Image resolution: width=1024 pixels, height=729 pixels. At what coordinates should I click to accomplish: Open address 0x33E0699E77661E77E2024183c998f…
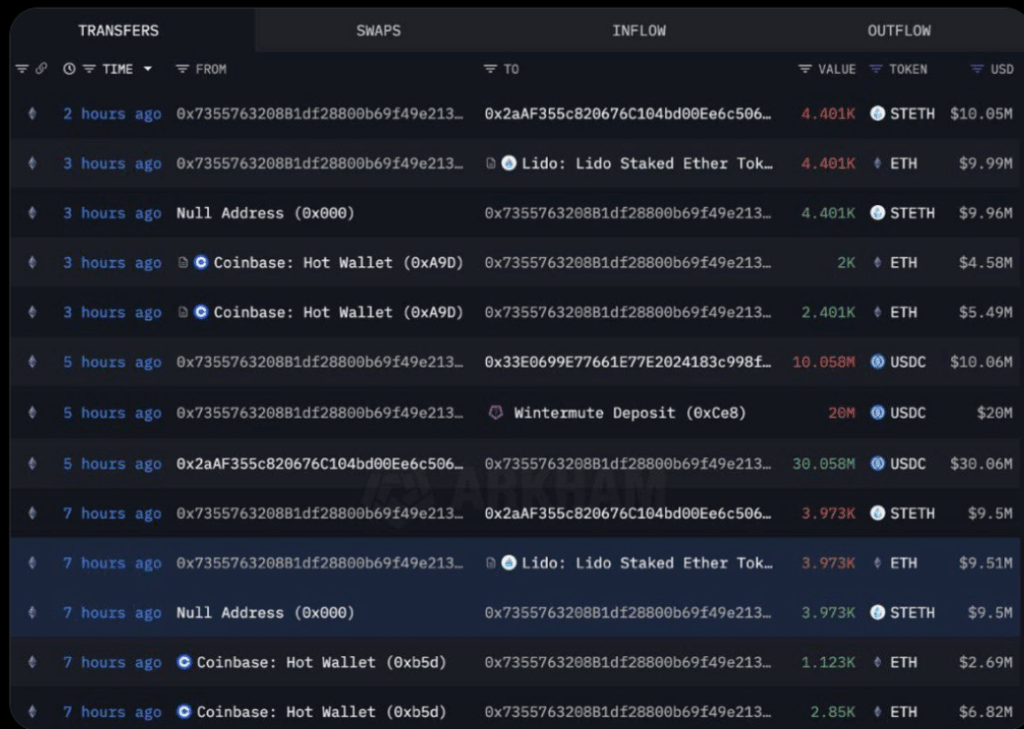coord(628,362)
